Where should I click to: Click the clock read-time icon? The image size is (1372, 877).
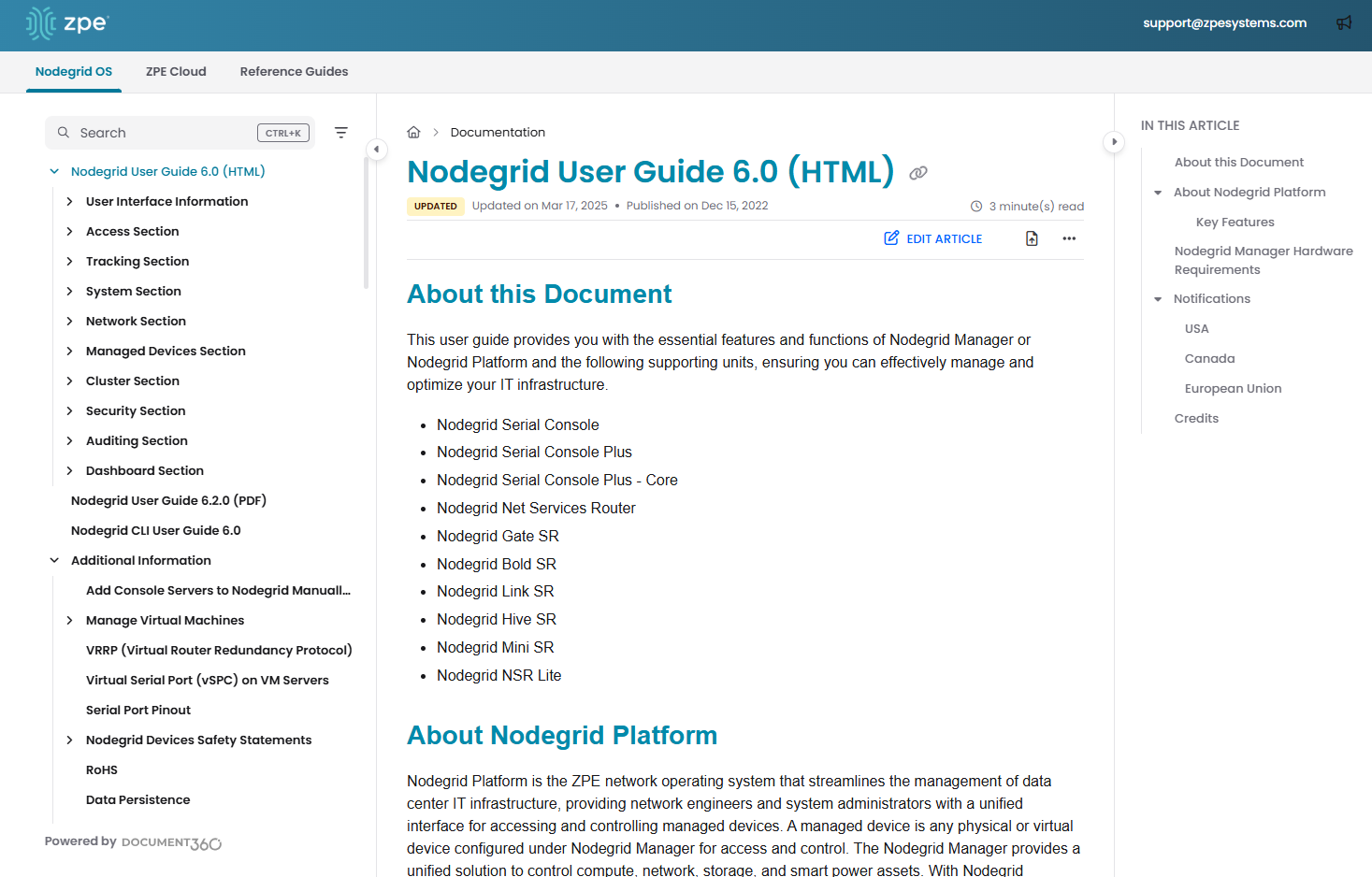point(976,206)
